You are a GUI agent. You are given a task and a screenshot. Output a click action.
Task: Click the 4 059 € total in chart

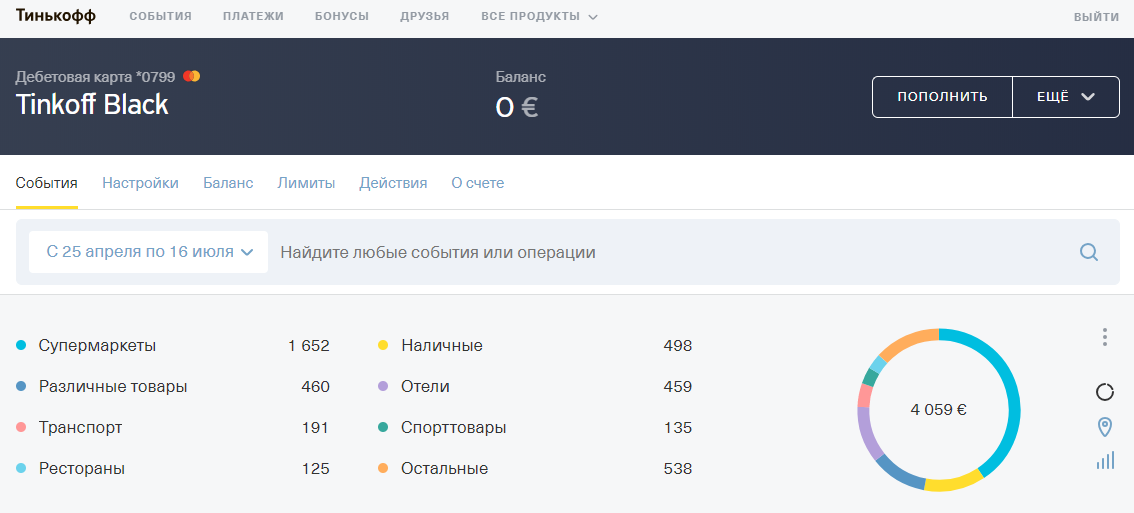pos(939,410)
